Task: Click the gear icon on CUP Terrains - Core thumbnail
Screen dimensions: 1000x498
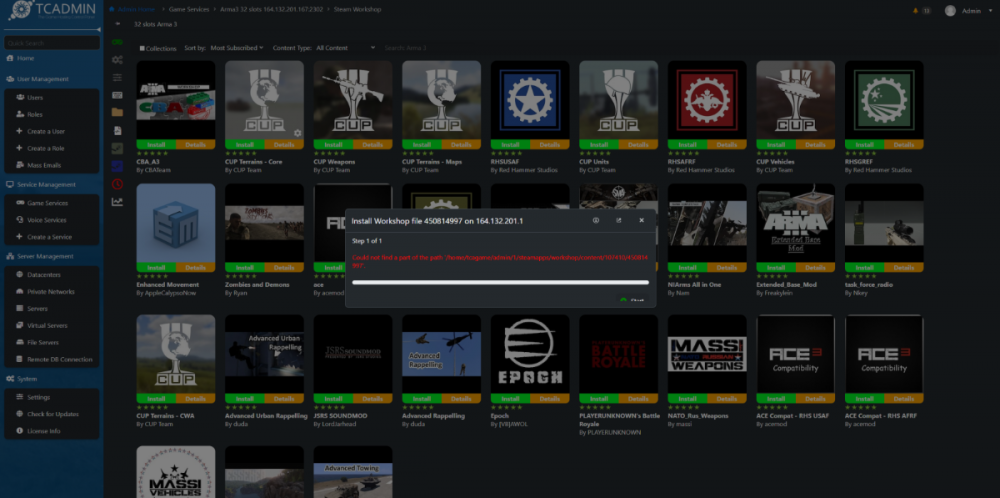Action: click(x=297, y=133)
